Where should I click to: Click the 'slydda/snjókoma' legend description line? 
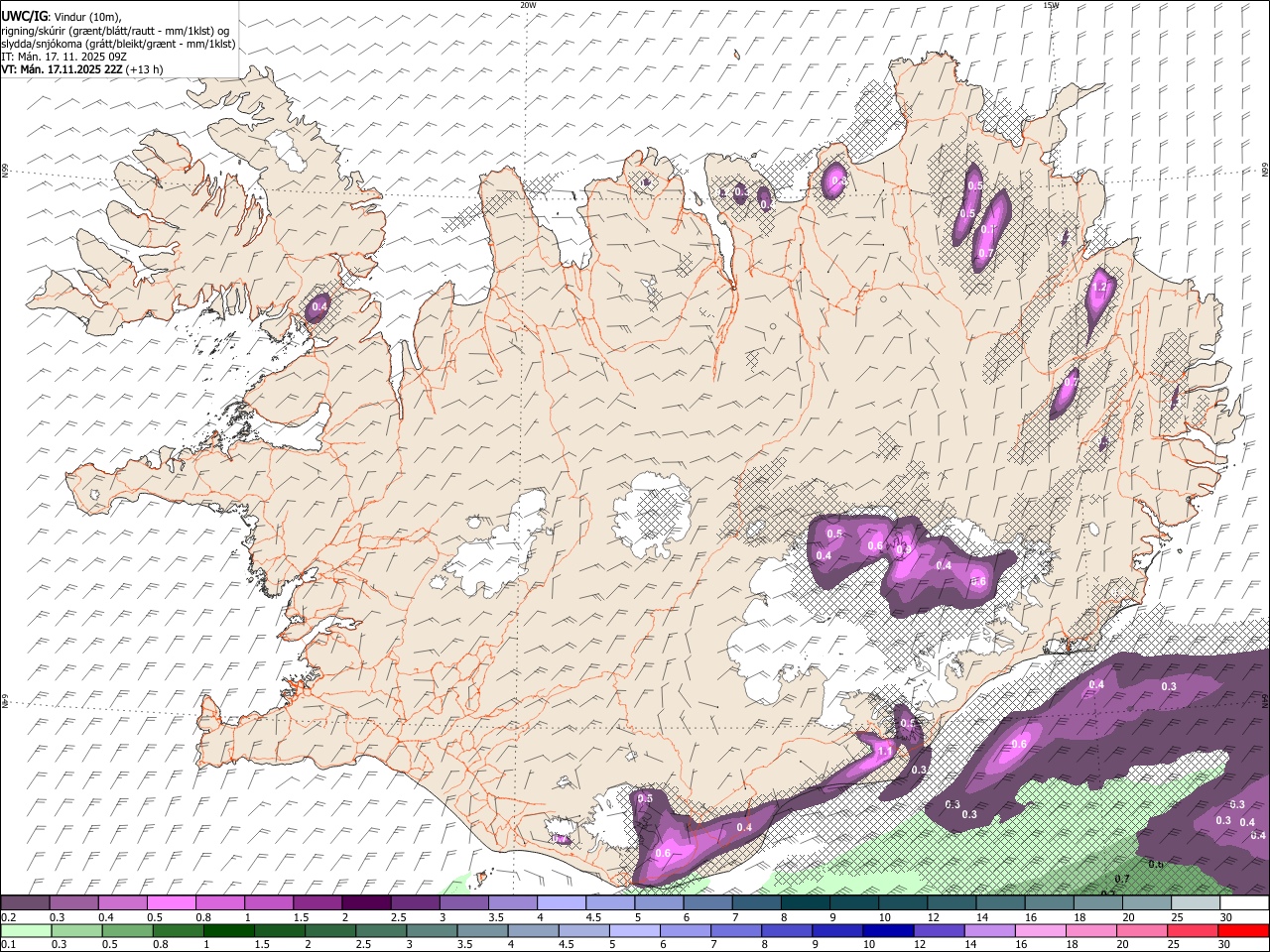point(118,44)
